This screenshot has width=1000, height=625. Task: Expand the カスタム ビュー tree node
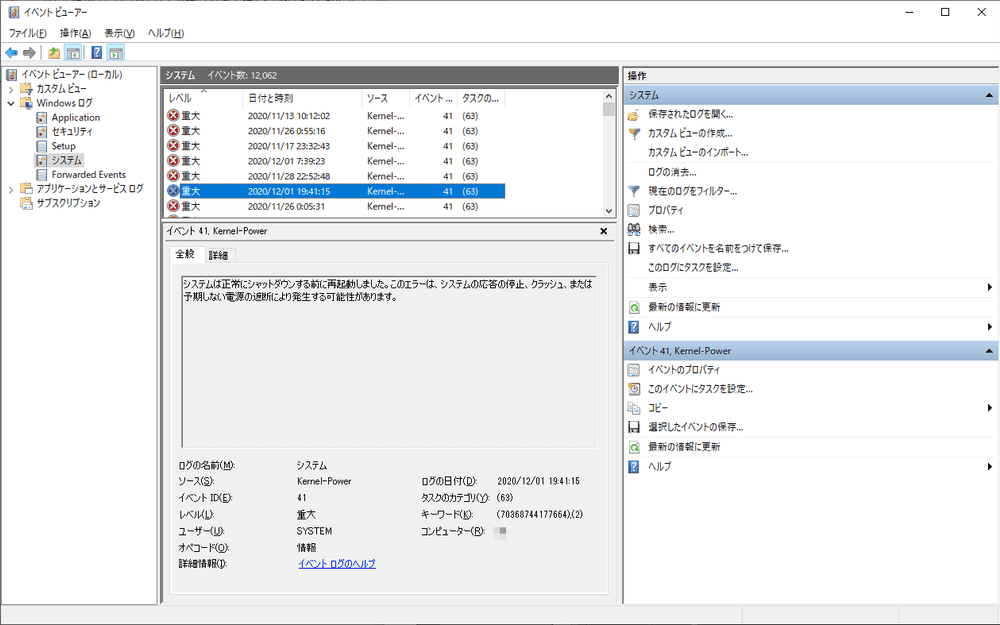[x=11, y=89]
